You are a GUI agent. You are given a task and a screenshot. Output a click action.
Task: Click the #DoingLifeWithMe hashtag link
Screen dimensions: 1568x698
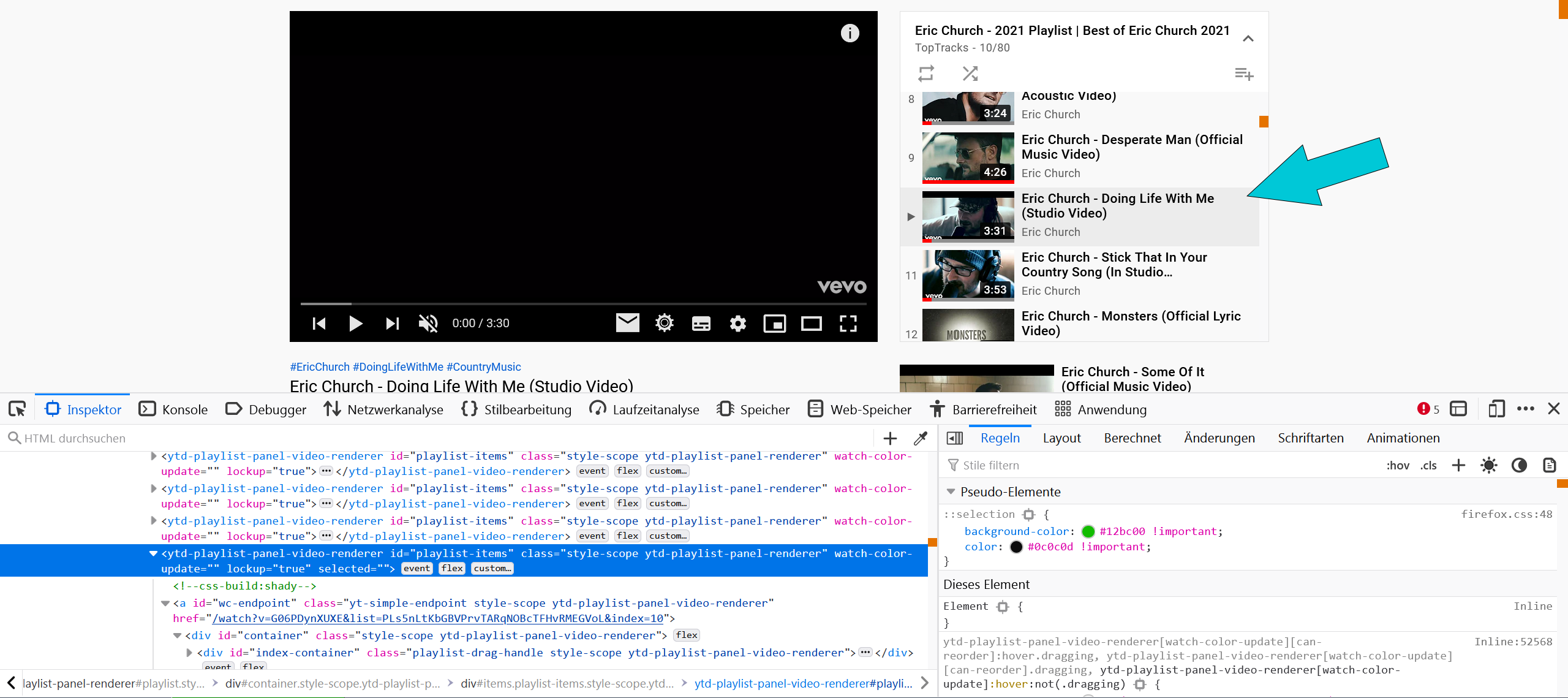tap(398, 366)
